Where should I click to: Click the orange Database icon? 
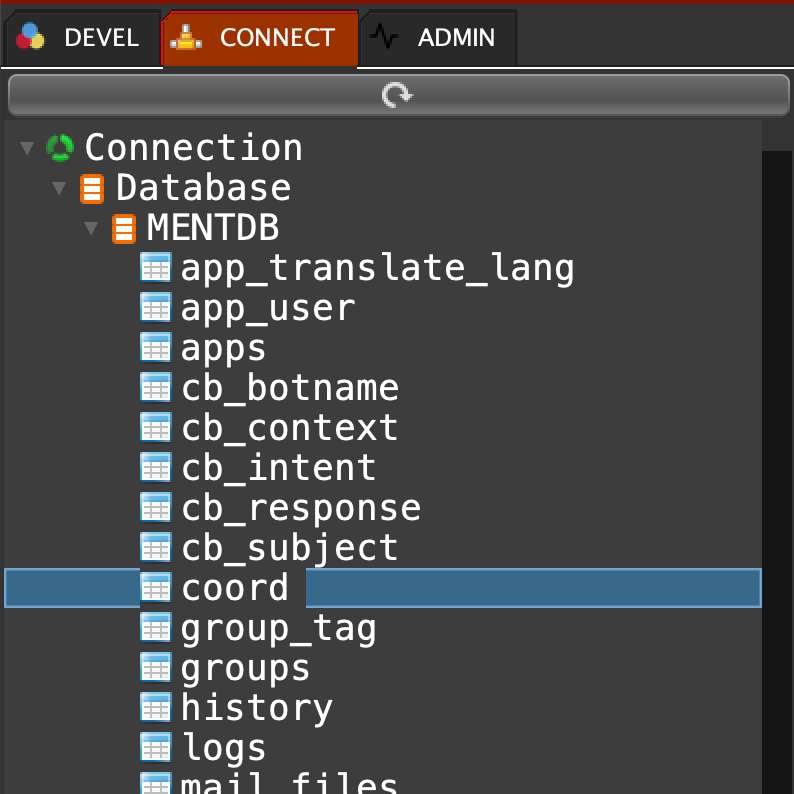coord(92,188)
